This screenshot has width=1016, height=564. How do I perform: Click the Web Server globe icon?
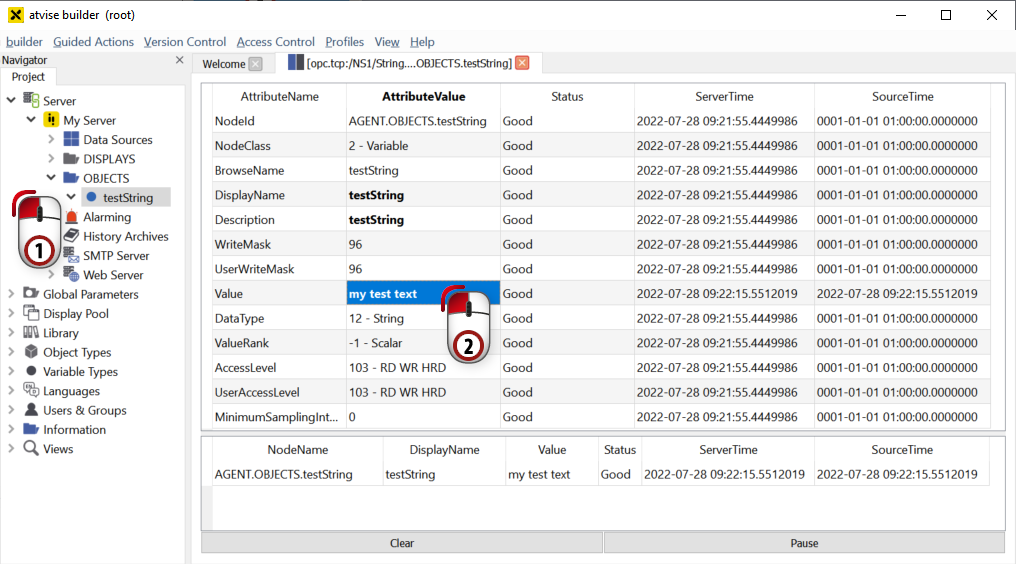tap(72, 275)
